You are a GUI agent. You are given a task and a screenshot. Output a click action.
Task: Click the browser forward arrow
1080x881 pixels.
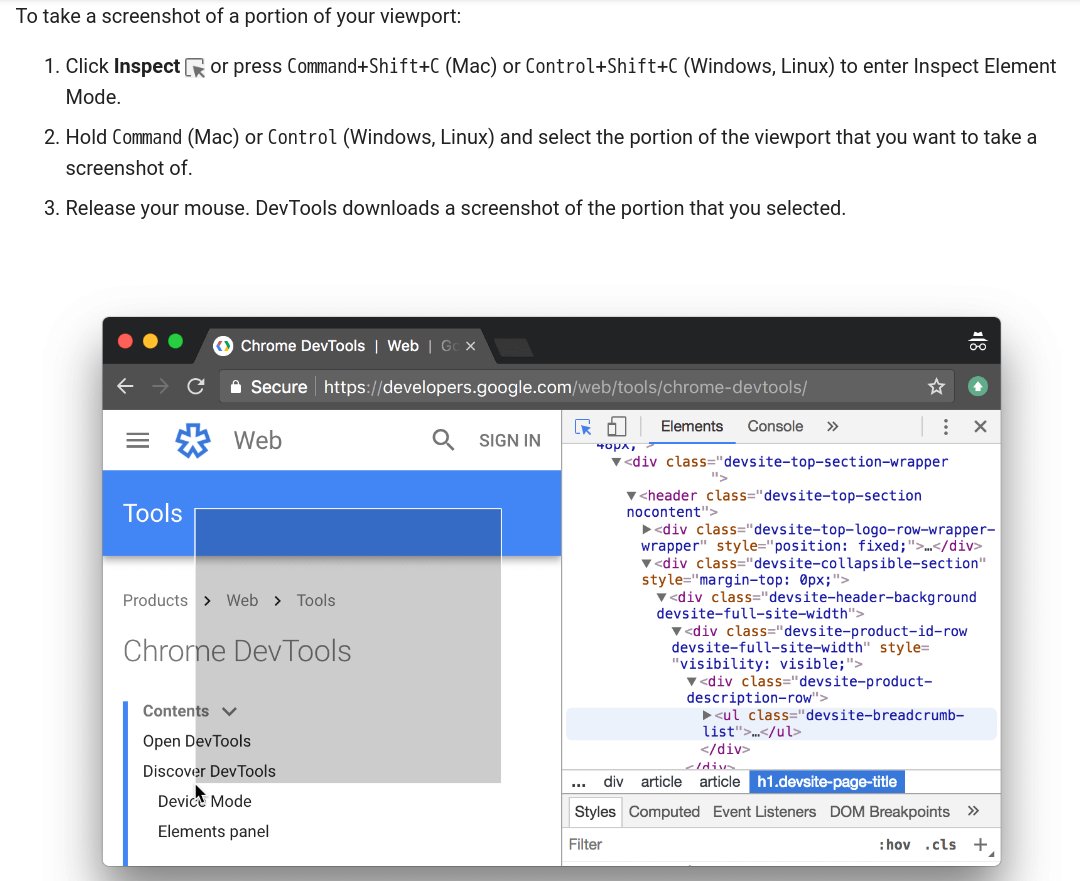pos(160,386)
